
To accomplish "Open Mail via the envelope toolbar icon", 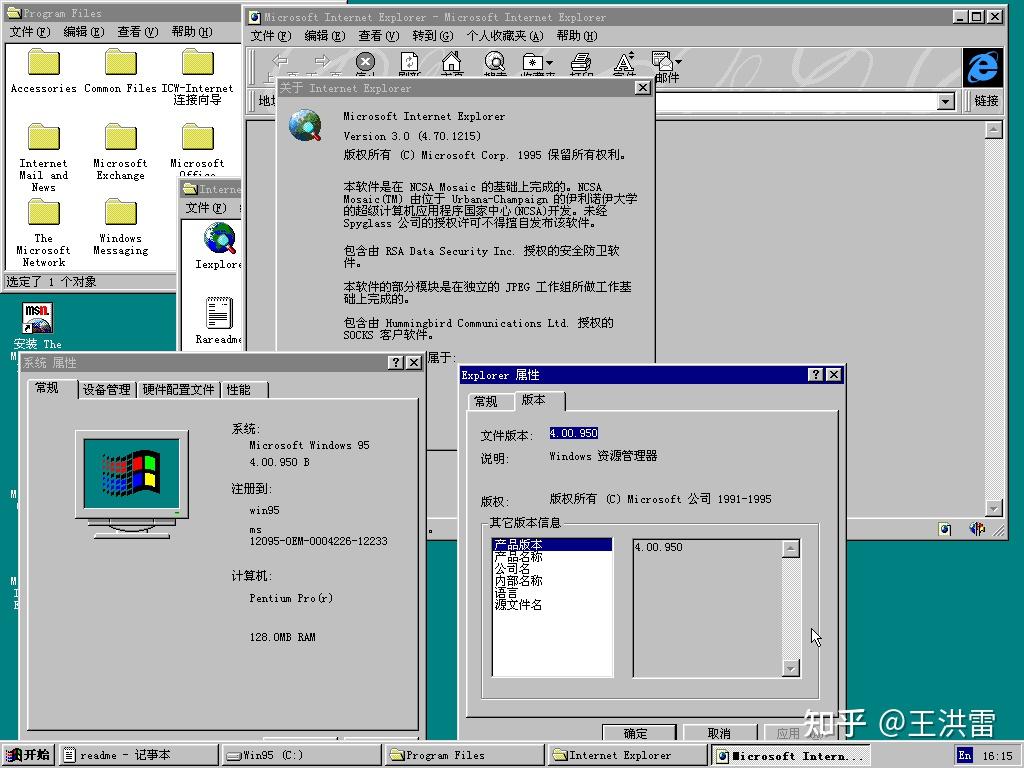I will pos(662,61).
